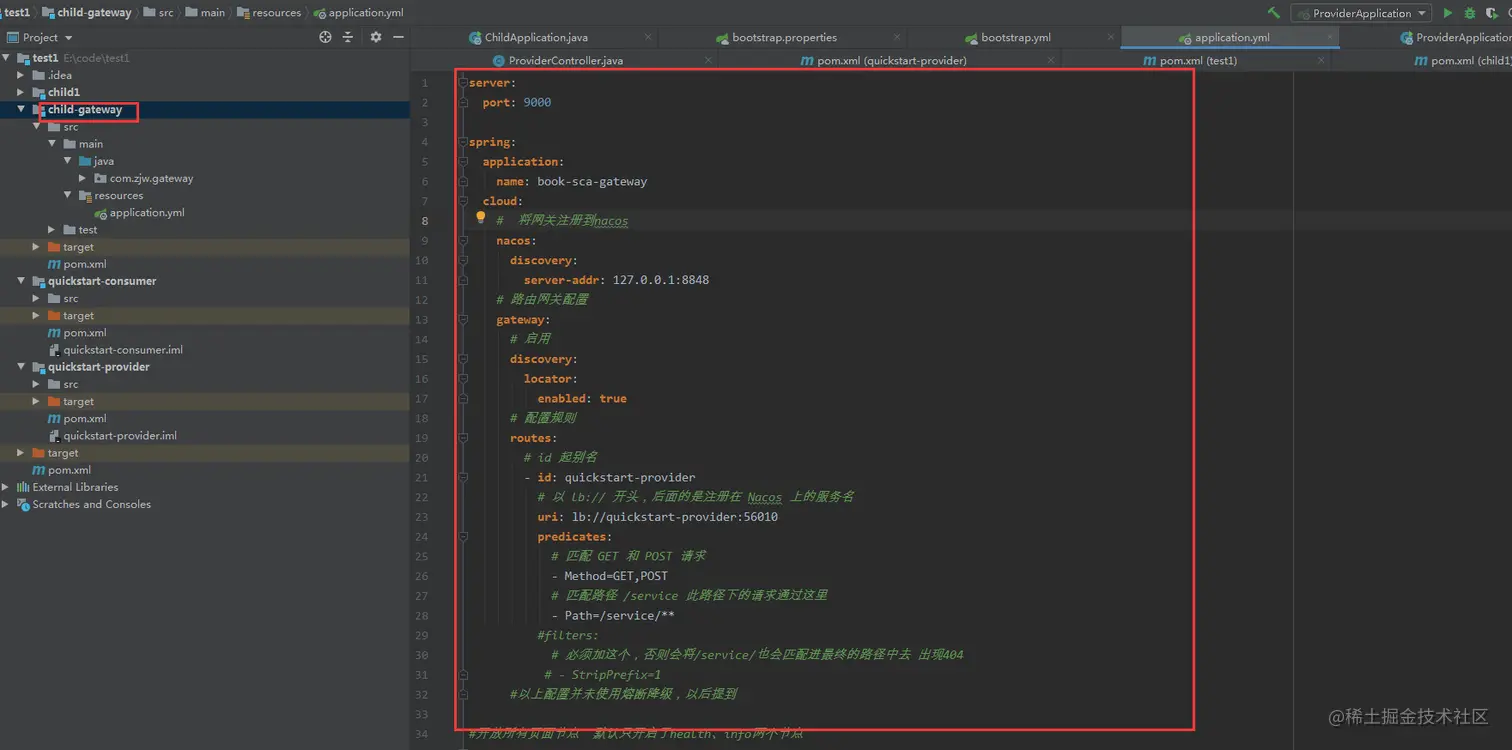This screenshot has height=750, width=1512.
Task: Click the Maven icon of child-gateway pom.xml
Action: point(54,264)
